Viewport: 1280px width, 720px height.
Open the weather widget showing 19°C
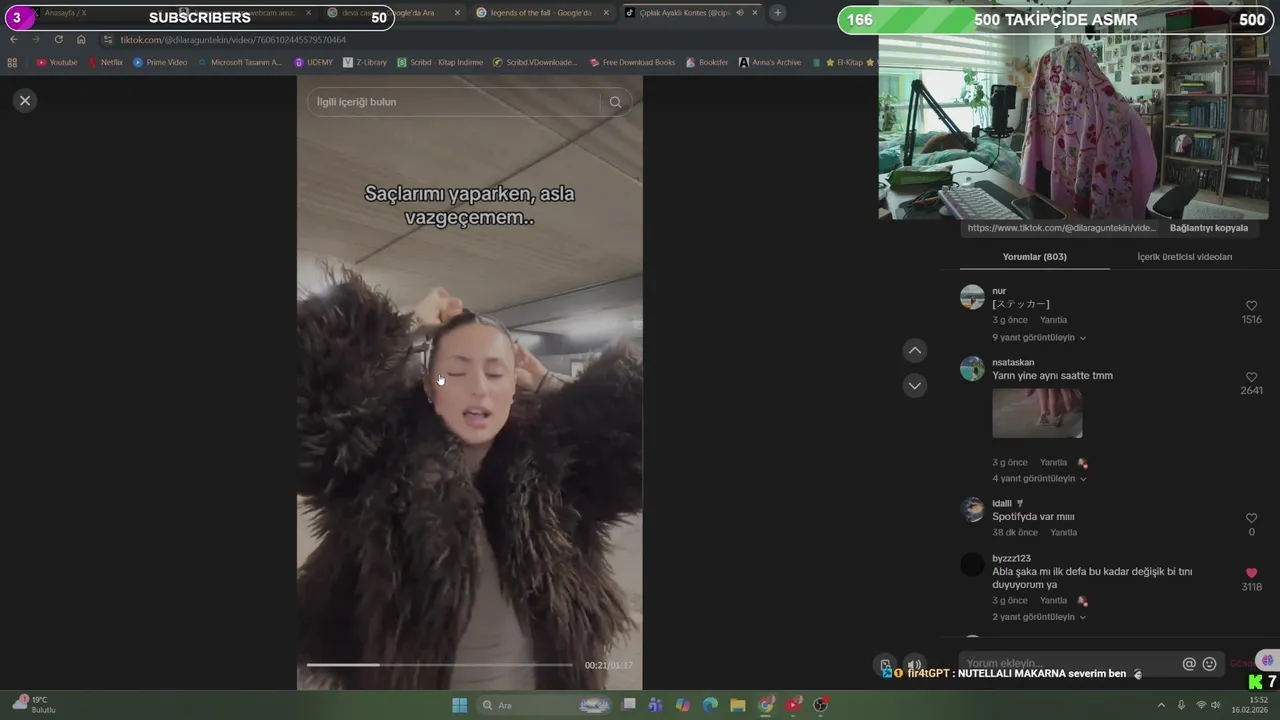(32, 705)
